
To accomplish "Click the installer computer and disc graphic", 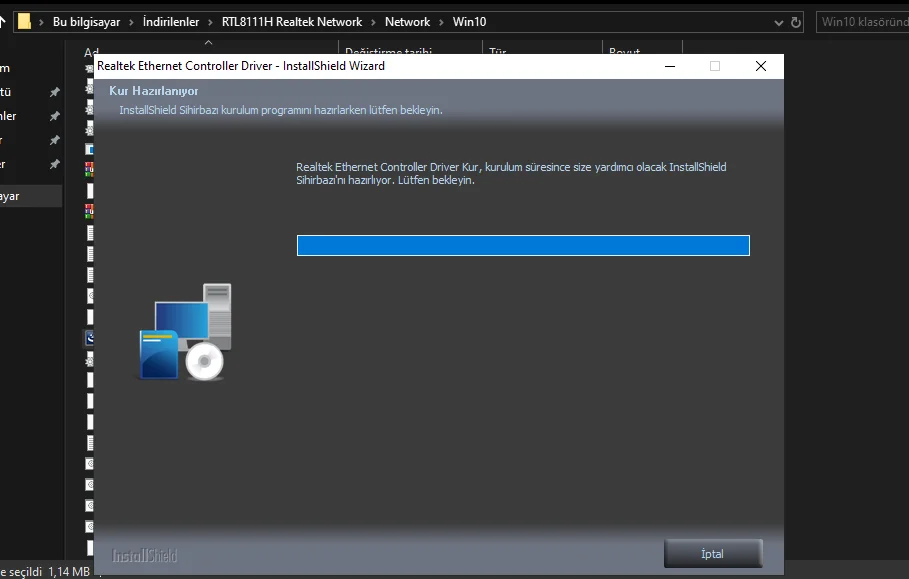I will [x=185, y=332].
